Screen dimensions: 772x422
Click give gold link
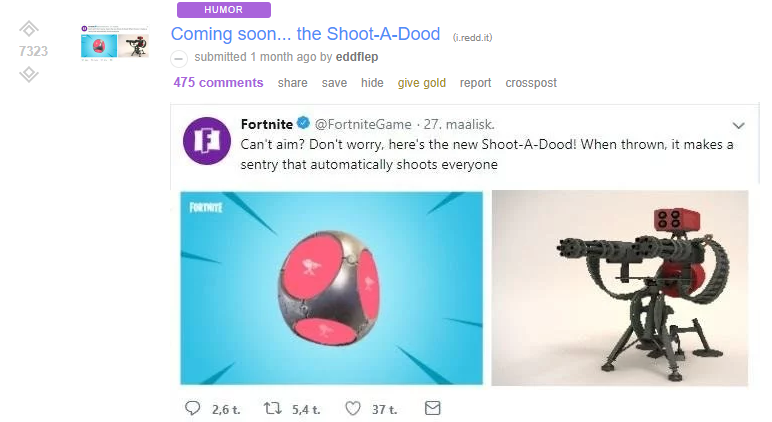pyautogui.click(x=421, y=83)
